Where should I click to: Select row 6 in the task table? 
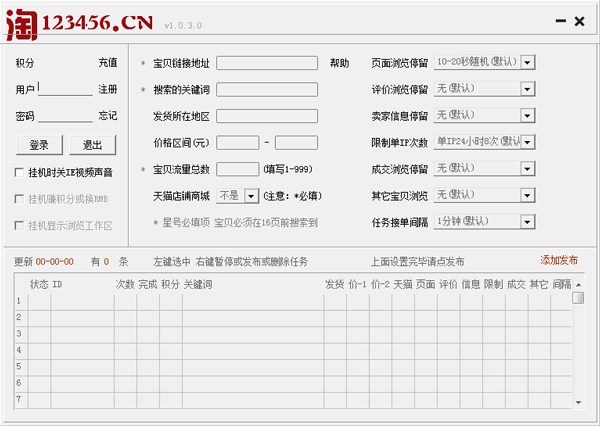coord(293,384)
